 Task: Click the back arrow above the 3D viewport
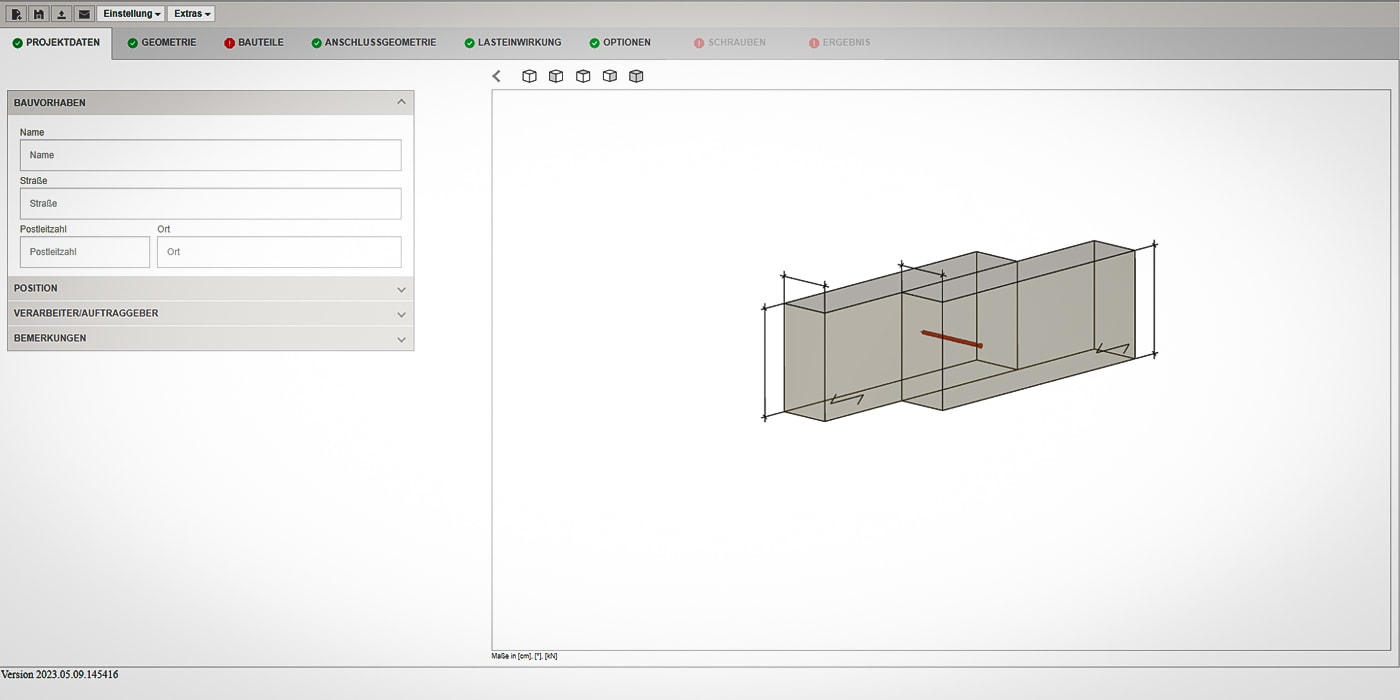tap(496, 75)
